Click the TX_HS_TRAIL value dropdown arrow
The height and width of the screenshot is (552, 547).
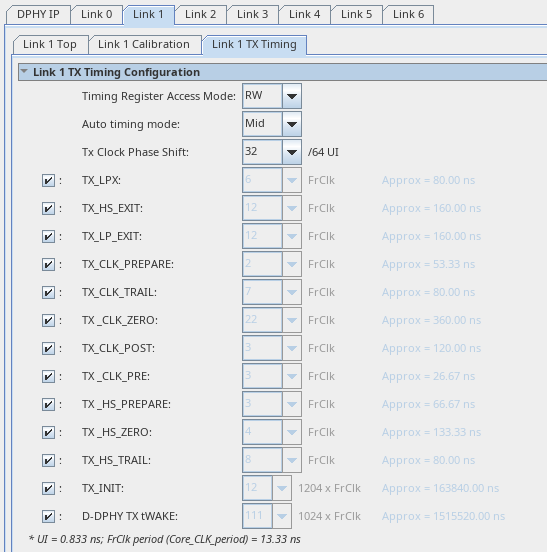(x=291, y=460)
